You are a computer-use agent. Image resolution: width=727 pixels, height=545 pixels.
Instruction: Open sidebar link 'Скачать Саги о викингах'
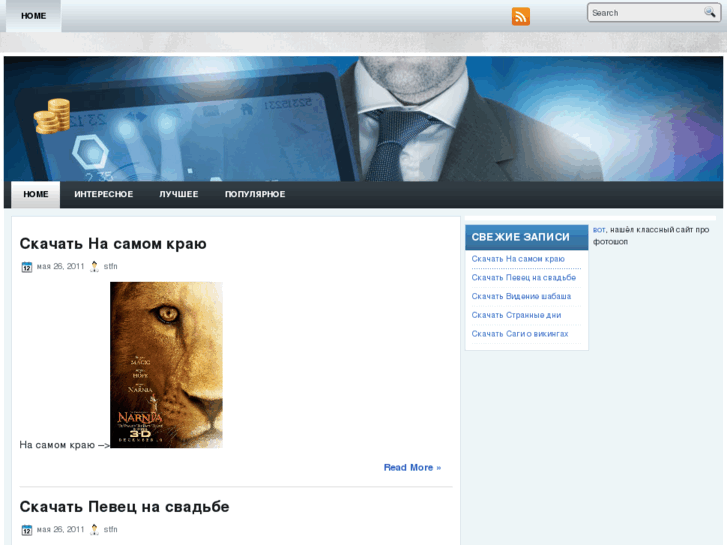520,334
